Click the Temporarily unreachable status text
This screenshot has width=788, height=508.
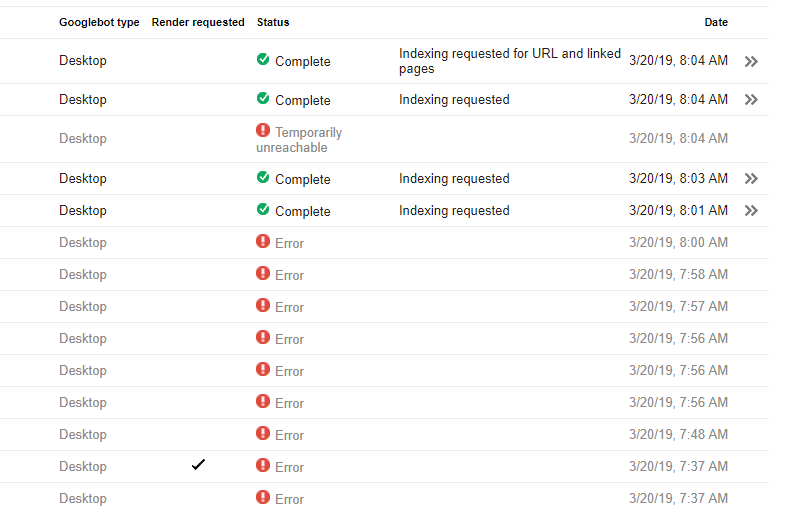coord(298,140)
